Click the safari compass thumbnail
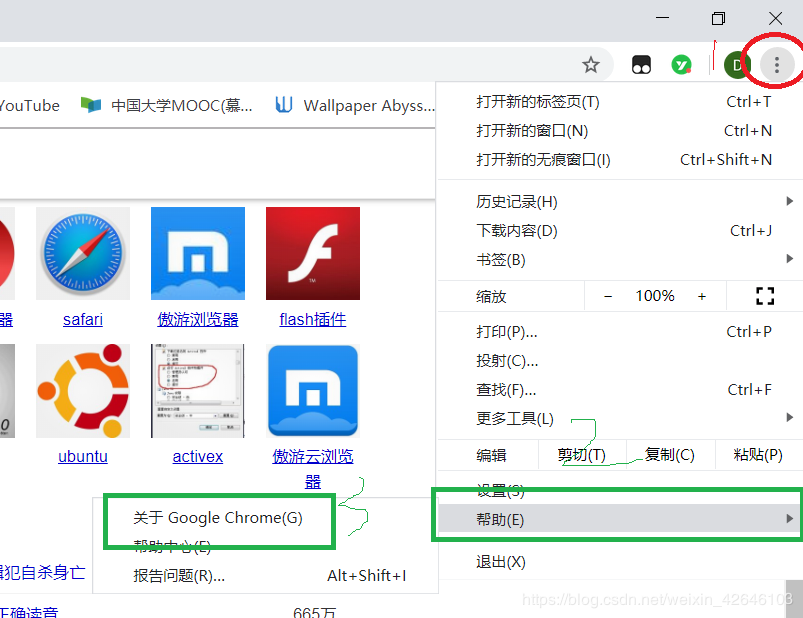 pyautogui.click(x=83, y=253)
